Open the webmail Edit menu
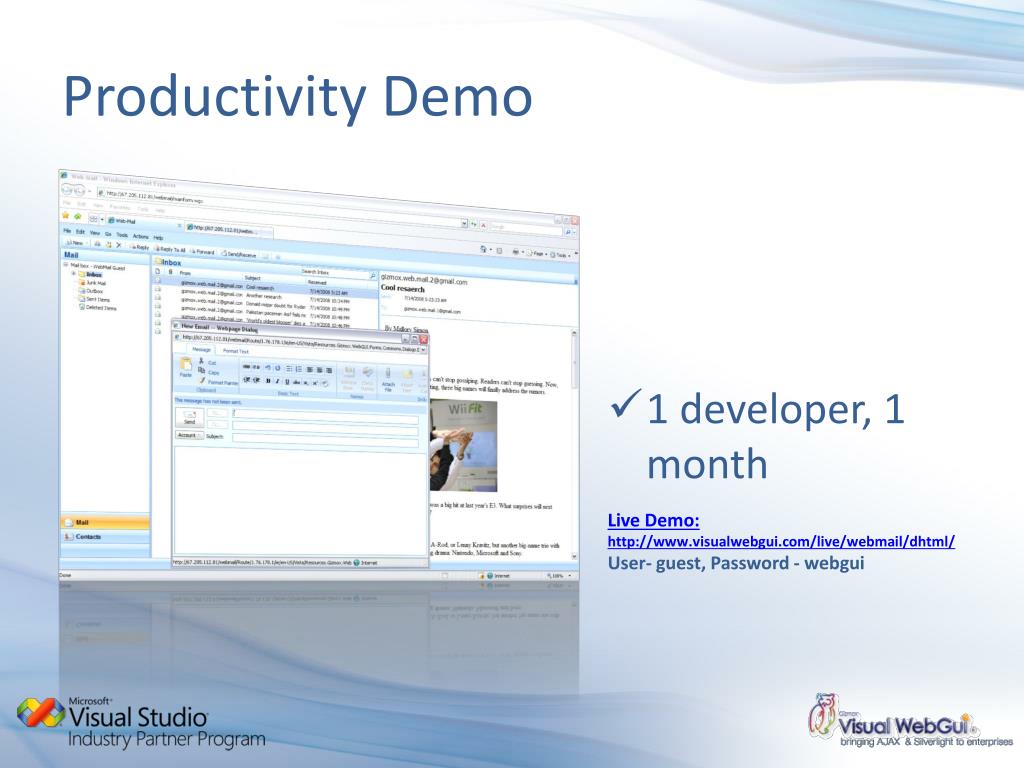The image size is (1024, 768). click(80, 232)
